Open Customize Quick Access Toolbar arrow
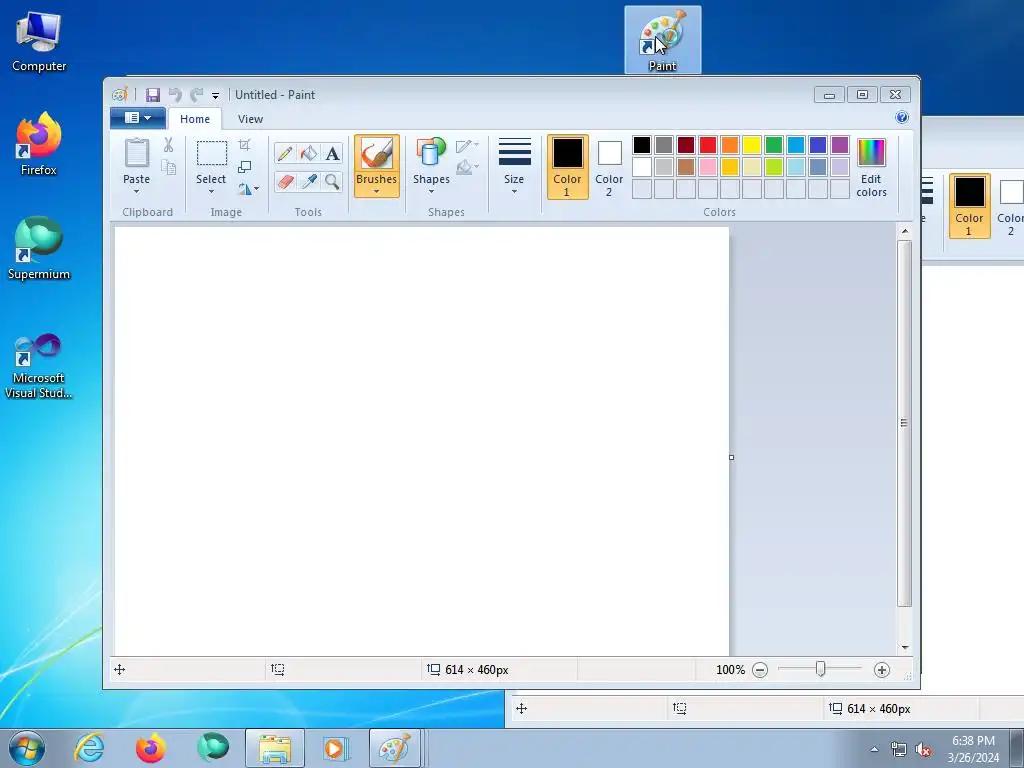 (216, 96)
